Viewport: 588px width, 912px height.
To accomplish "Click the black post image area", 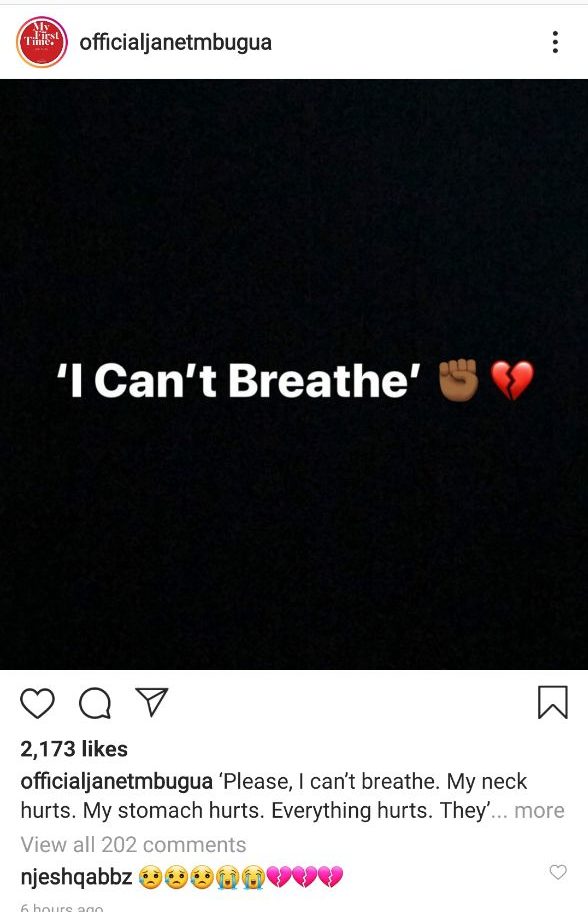I will click(294, 374).
